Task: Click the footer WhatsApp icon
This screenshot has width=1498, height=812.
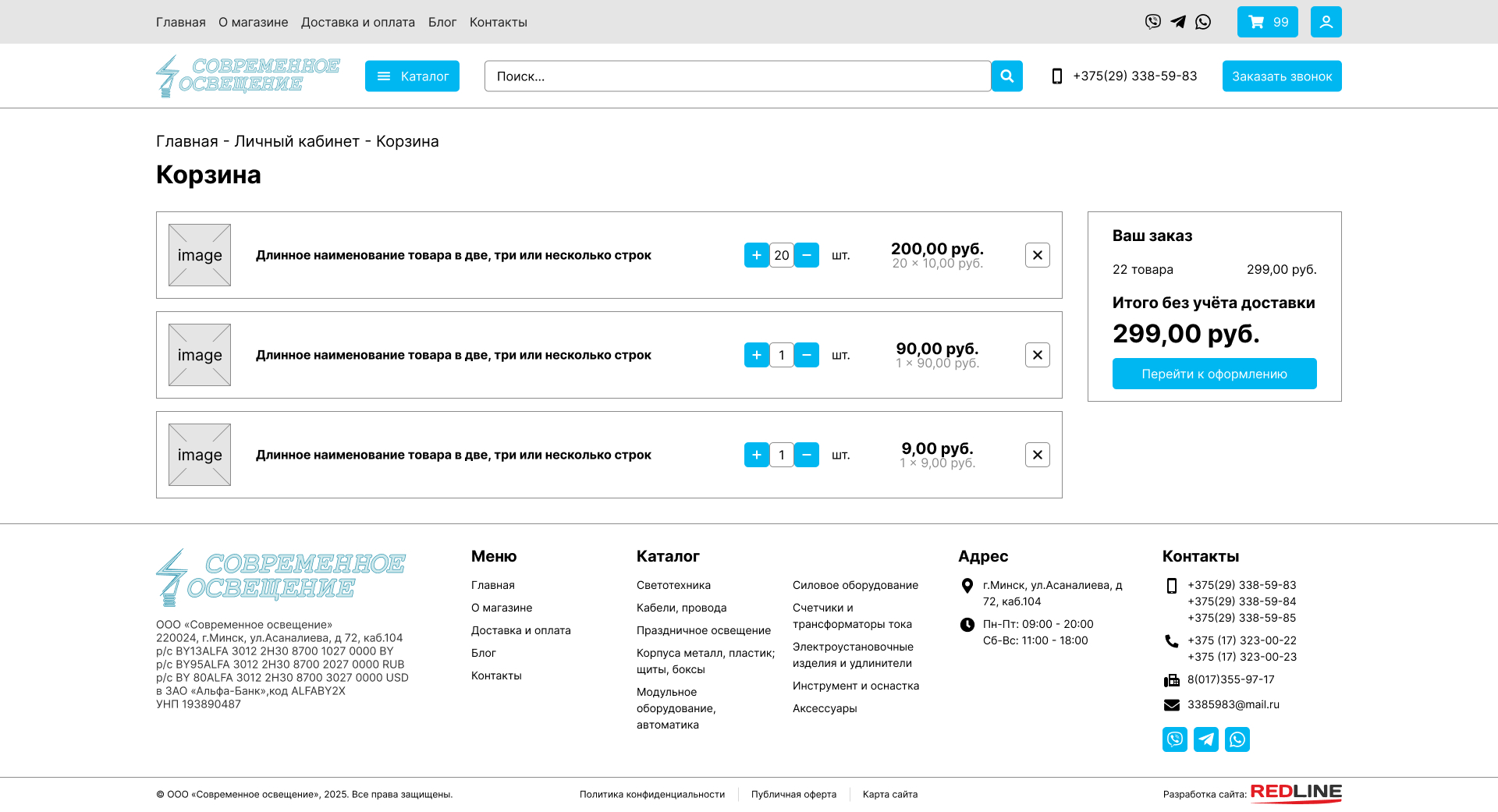Action: pyautogui.click(x=1237, y=739)
